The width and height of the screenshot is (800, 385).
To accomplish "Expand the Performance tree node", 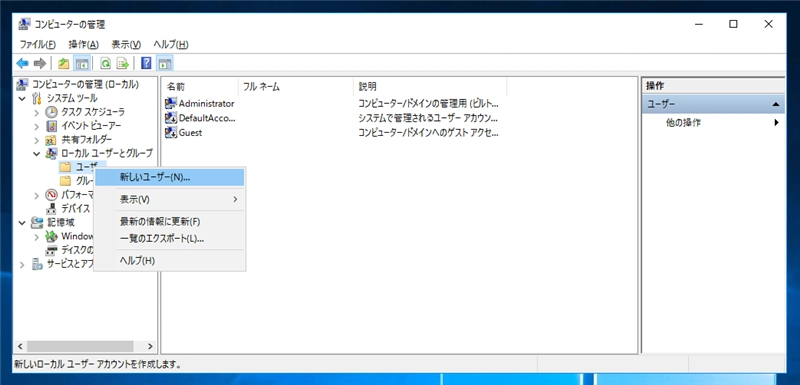I will (37, 194).
